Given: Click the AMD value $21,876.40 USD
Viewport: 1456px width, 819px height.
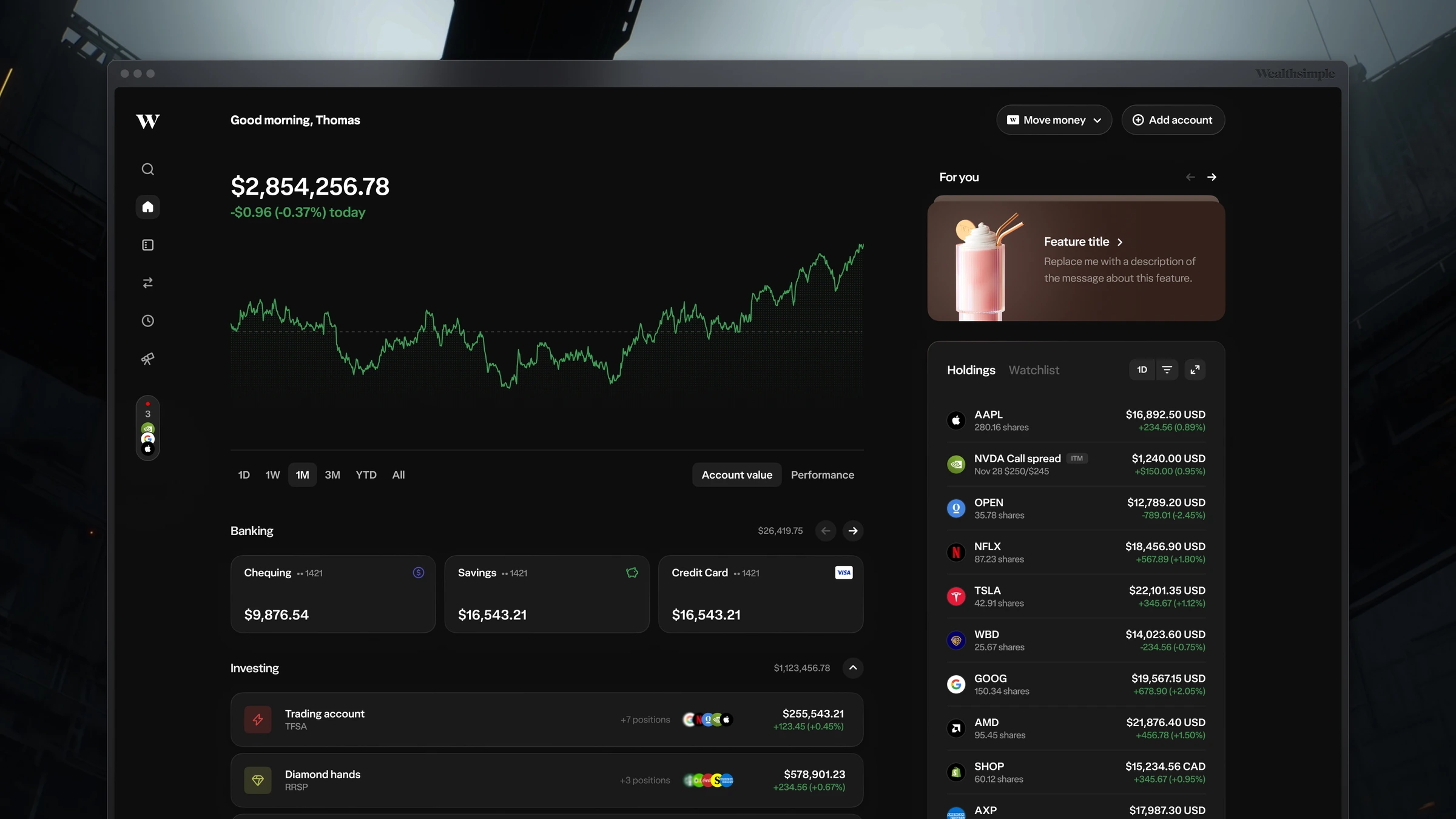Looking at the screenshot, I should [1166, 723].
